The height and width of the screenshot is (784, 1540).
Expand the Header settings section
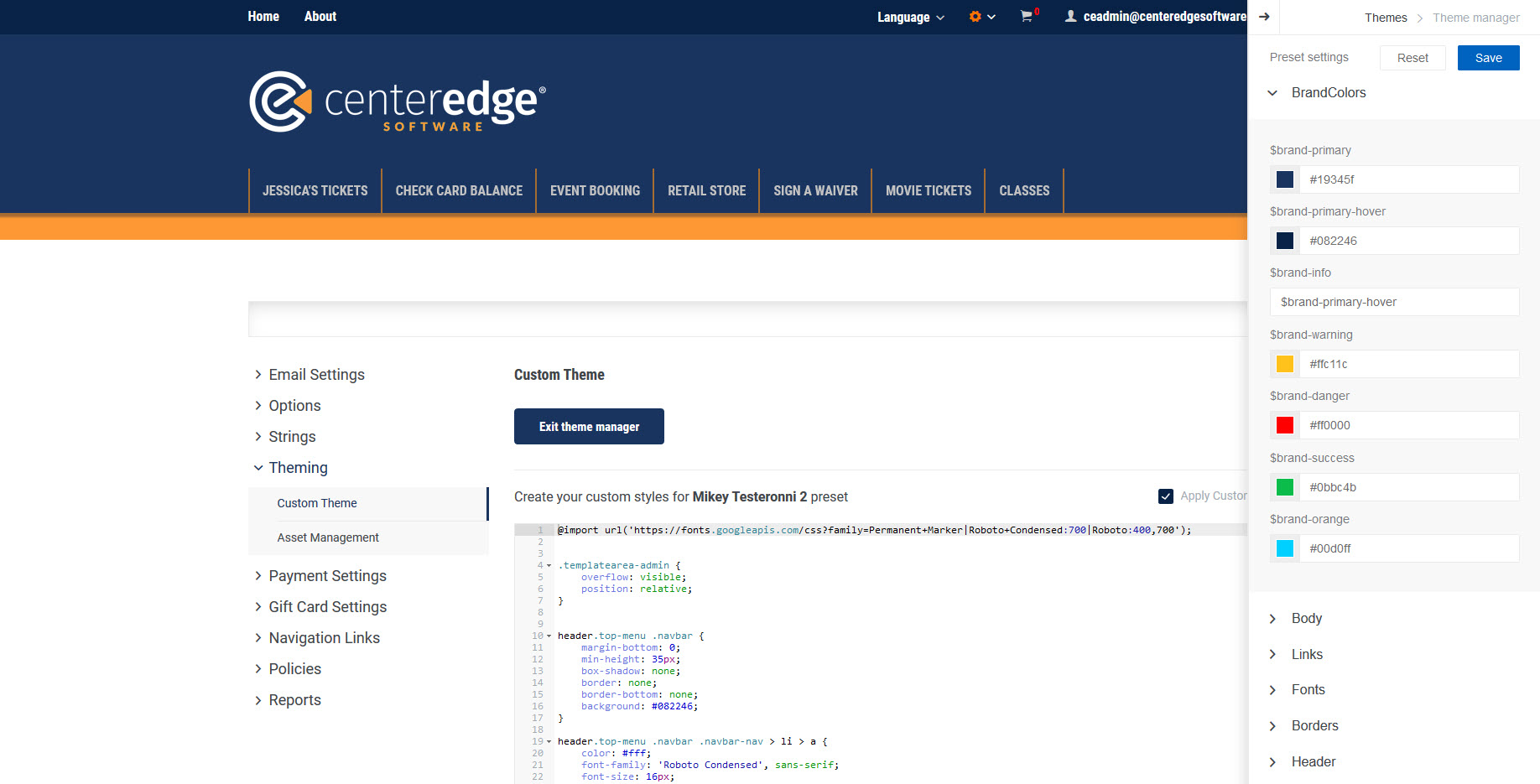click(x=1303, y=762)
